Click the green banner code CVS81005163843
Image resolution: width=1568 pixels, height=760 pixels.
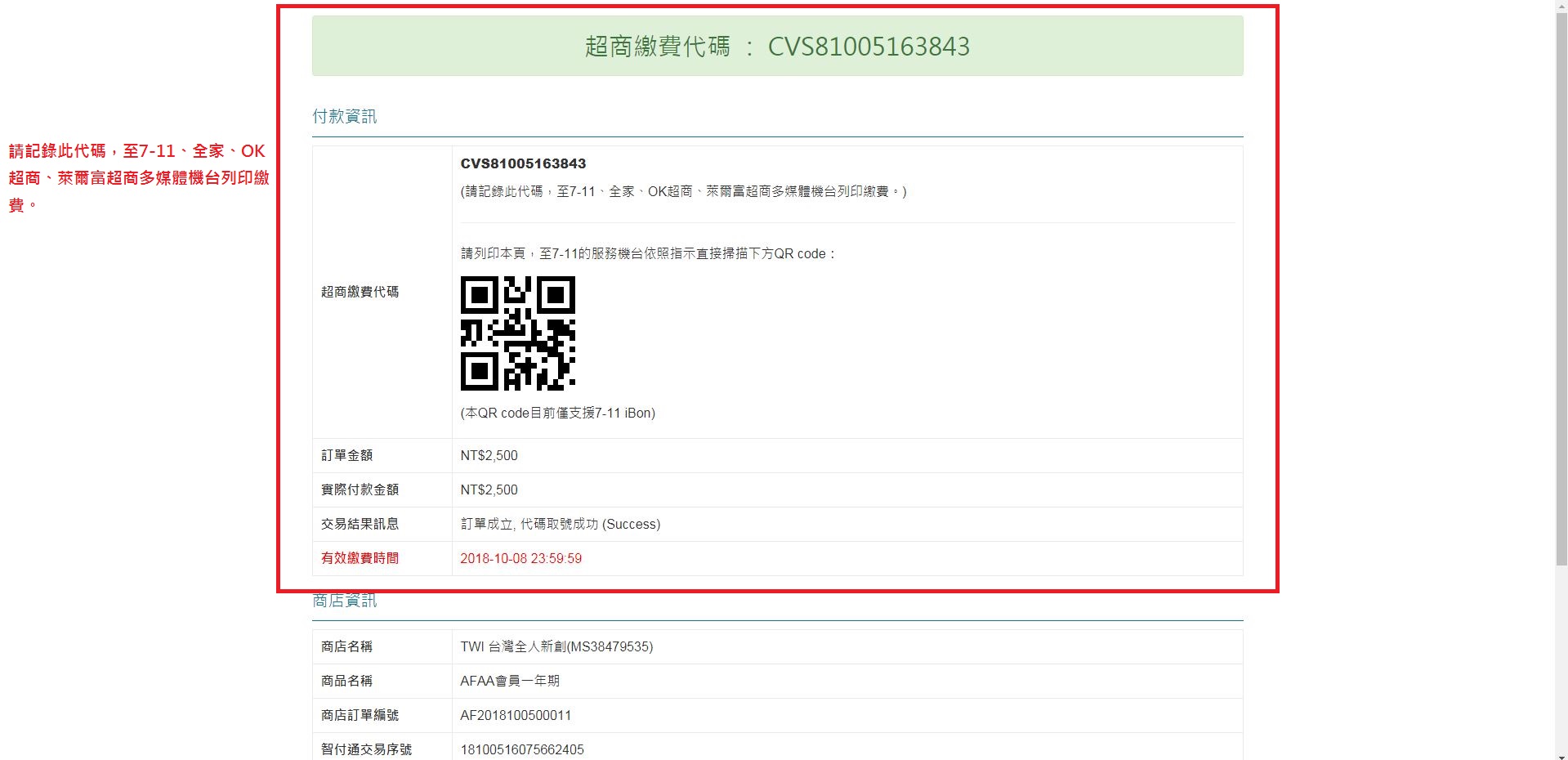pyautogui.click(x=869, y=47)
